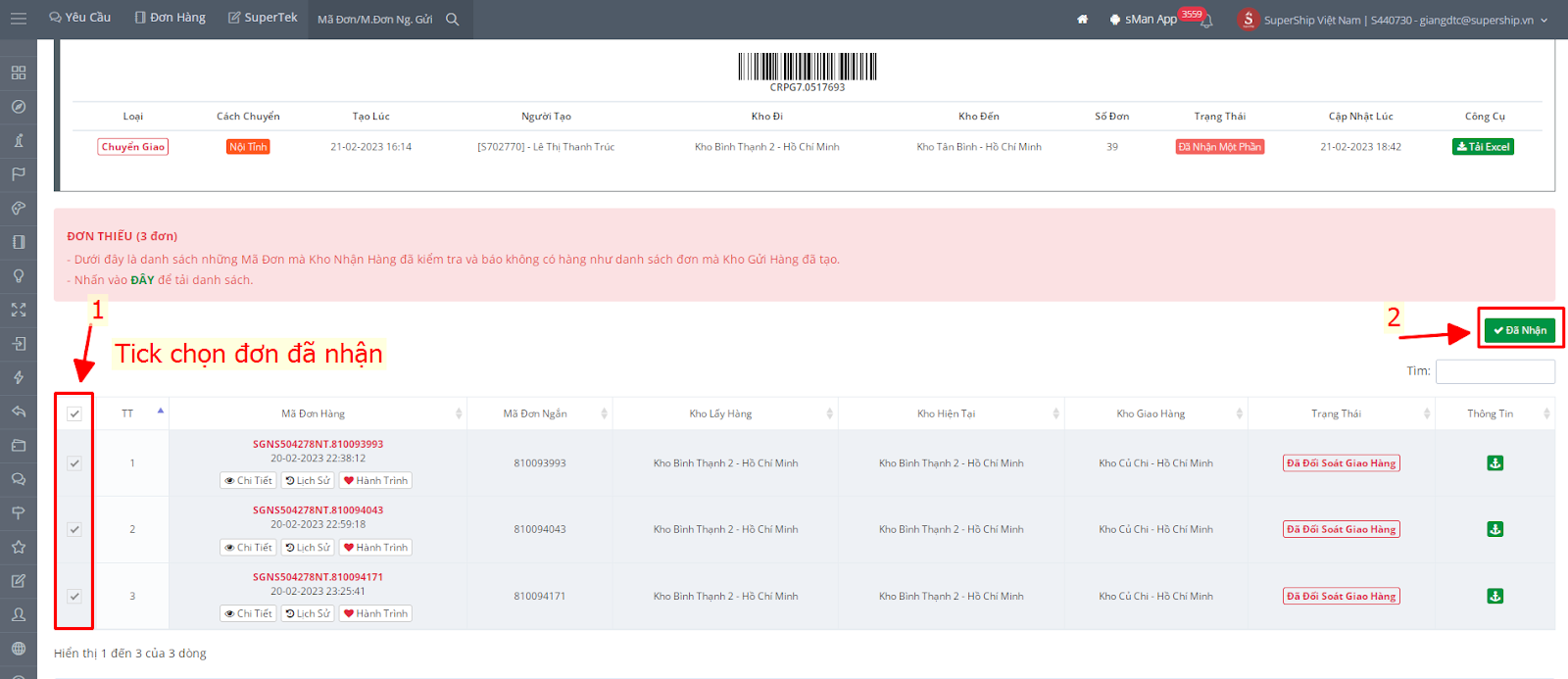Click the reply arrow icon in sidebar
This screenshot has height=679, width=1568.
point(19,412)
